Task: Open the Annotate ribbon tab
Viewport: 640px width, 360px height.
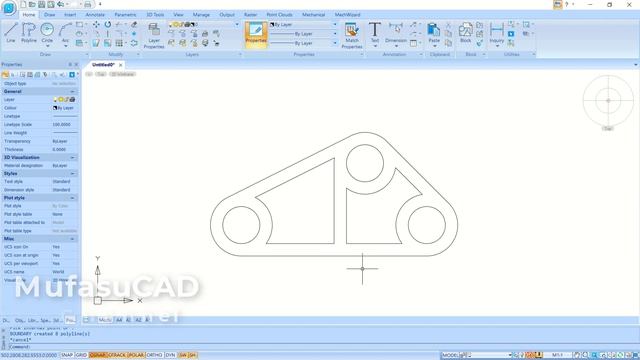Action: pos(95,15)
